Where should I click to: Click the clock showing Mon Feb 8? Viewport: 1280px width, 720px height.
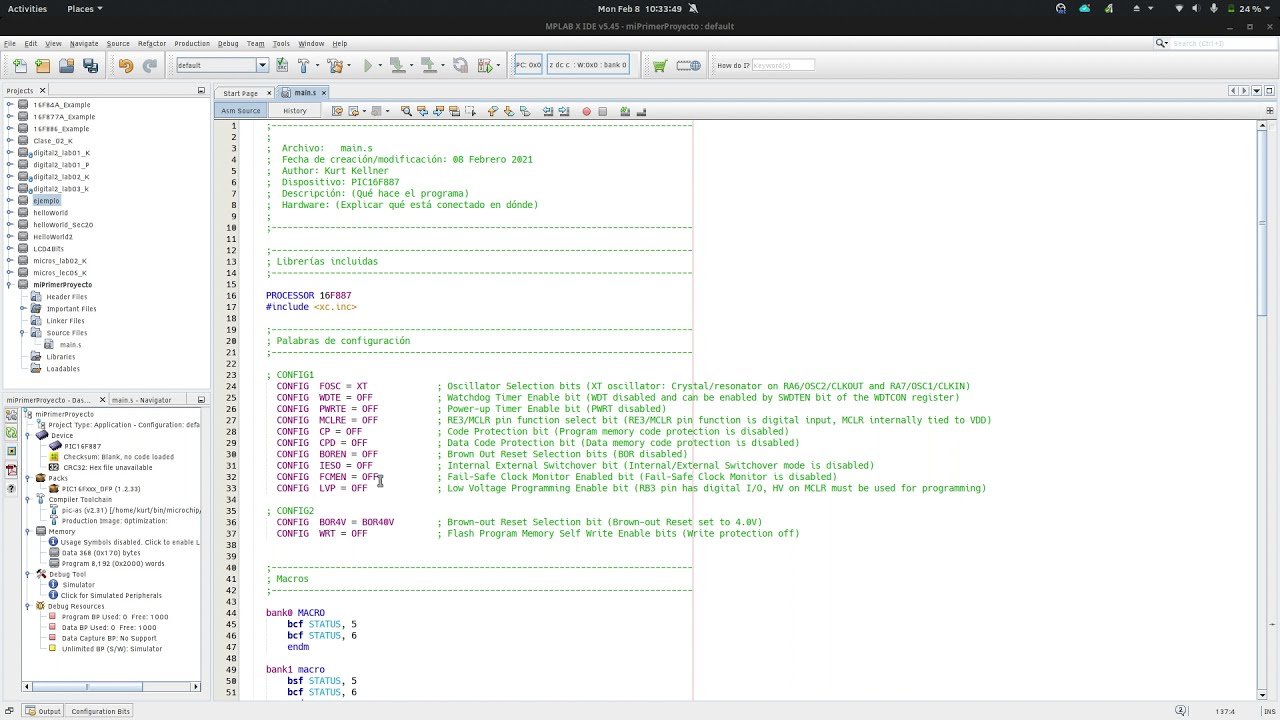coord(639,9)
